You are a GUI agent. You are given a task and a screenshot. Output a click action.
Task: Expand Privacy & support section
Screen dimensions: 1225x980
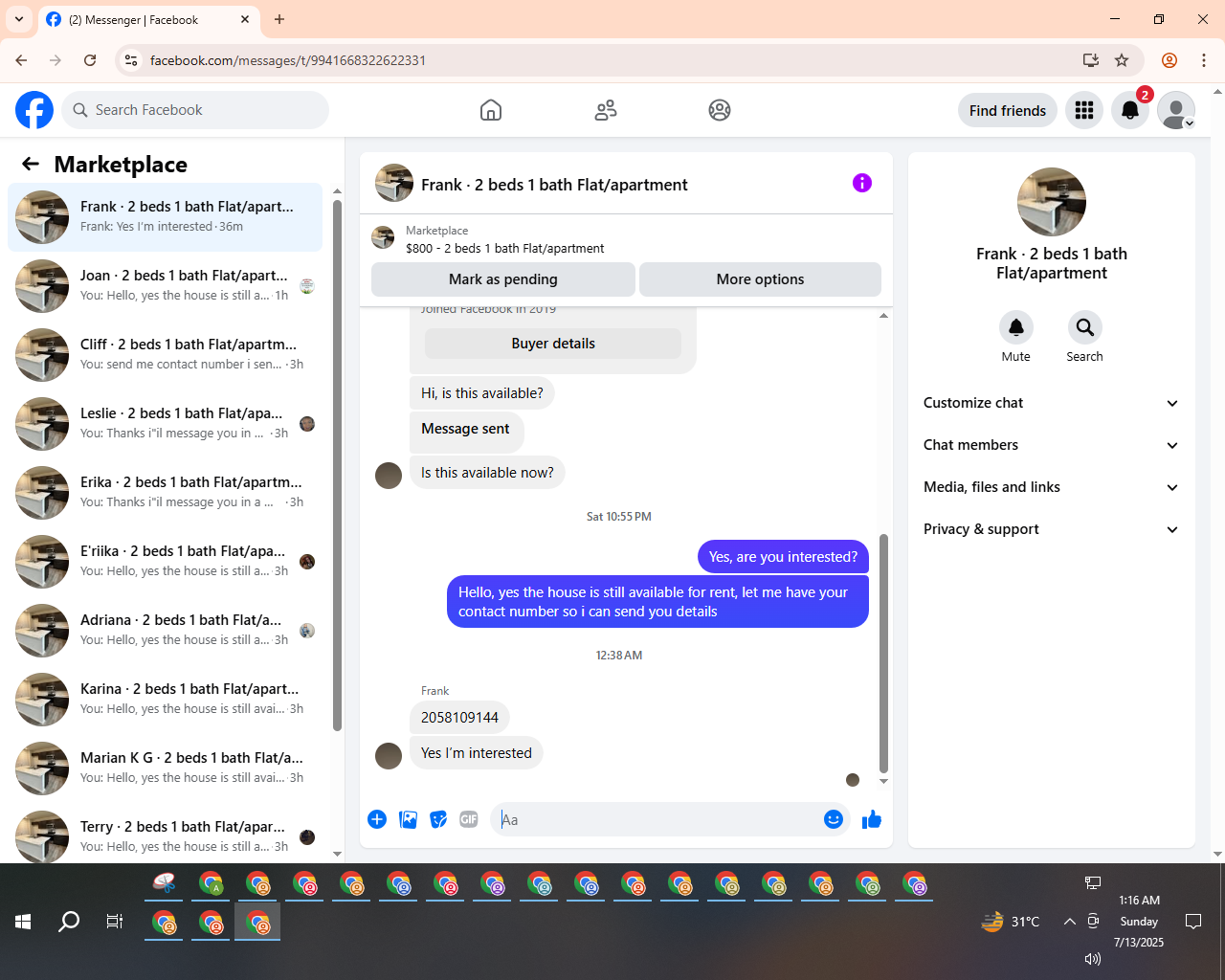pos(1052,529)
